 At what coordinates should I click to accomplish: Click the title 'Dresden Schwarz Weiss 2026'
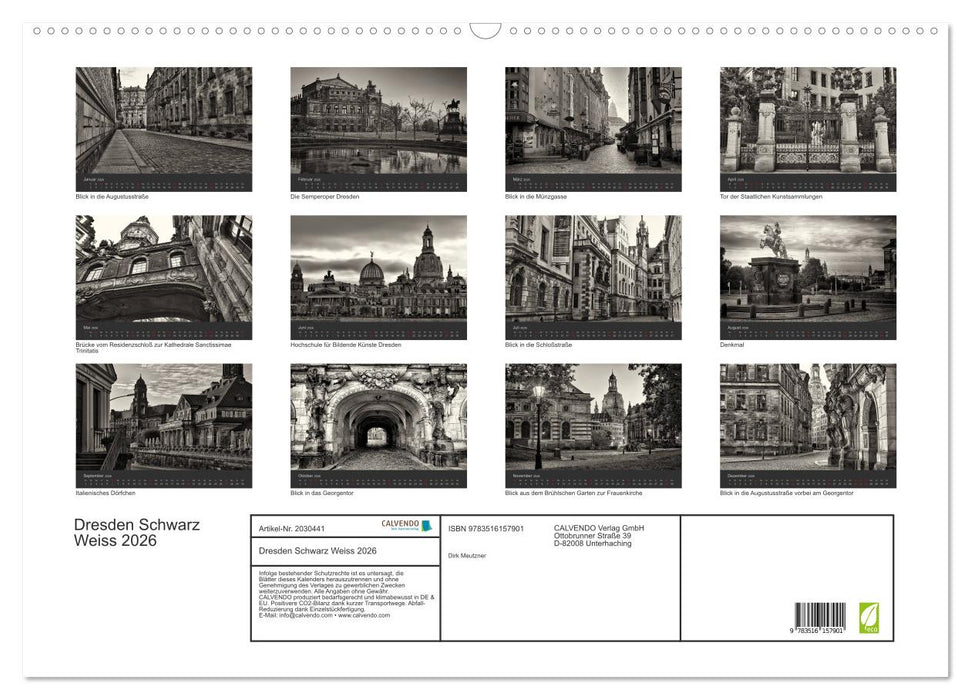(x=135, y=531)
